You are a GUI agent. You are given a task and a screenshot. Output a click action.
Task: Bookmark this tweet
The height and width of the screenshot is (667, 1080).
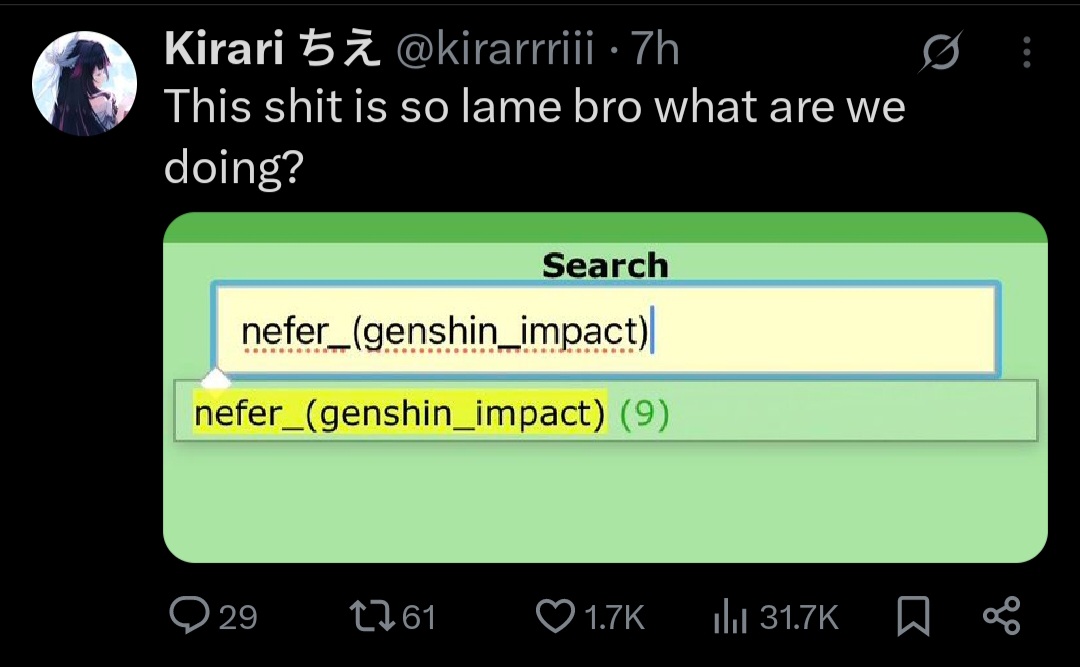coord(912,616)
